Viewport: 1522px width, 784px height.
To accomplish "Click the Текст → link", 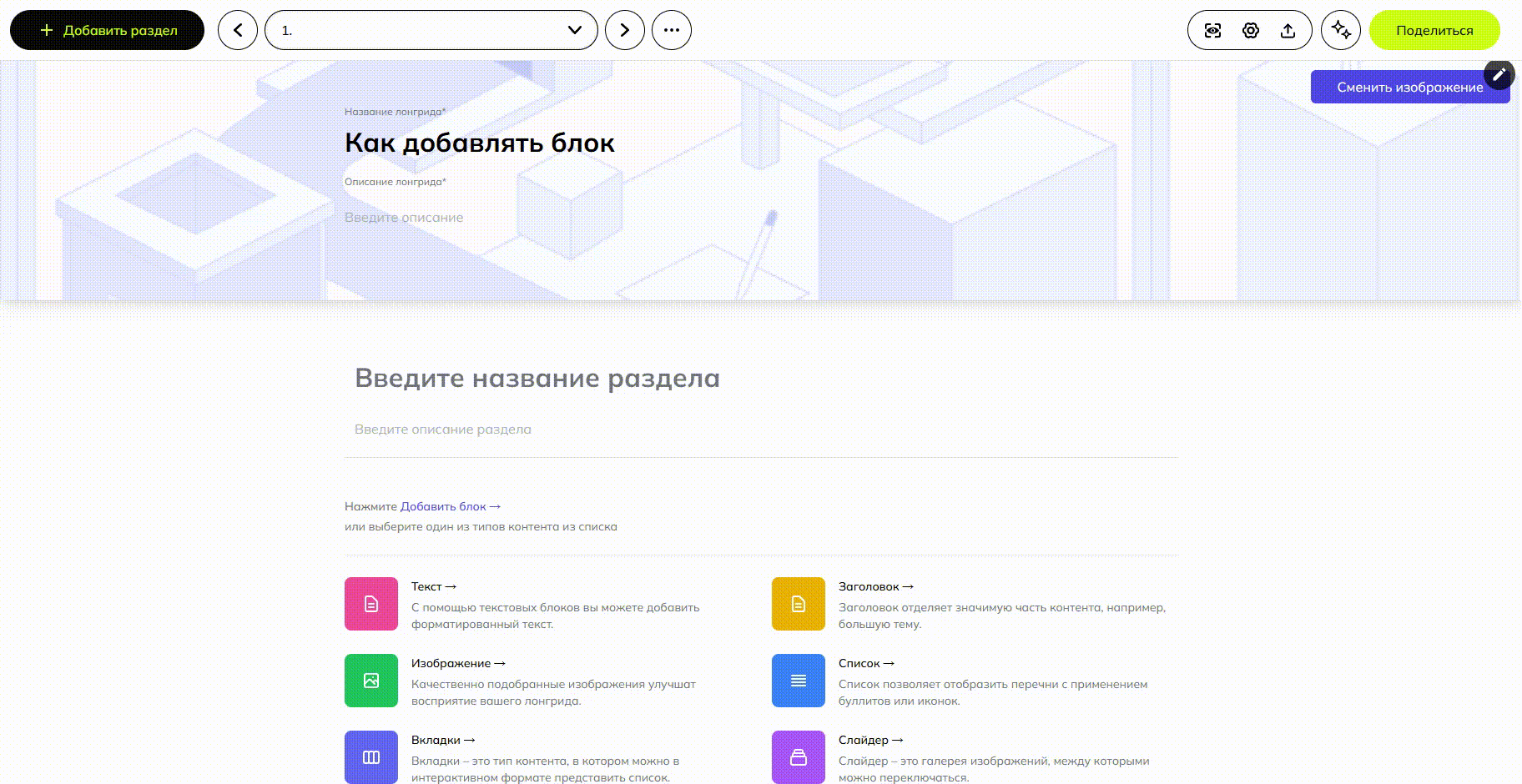I will click(434, 586).
